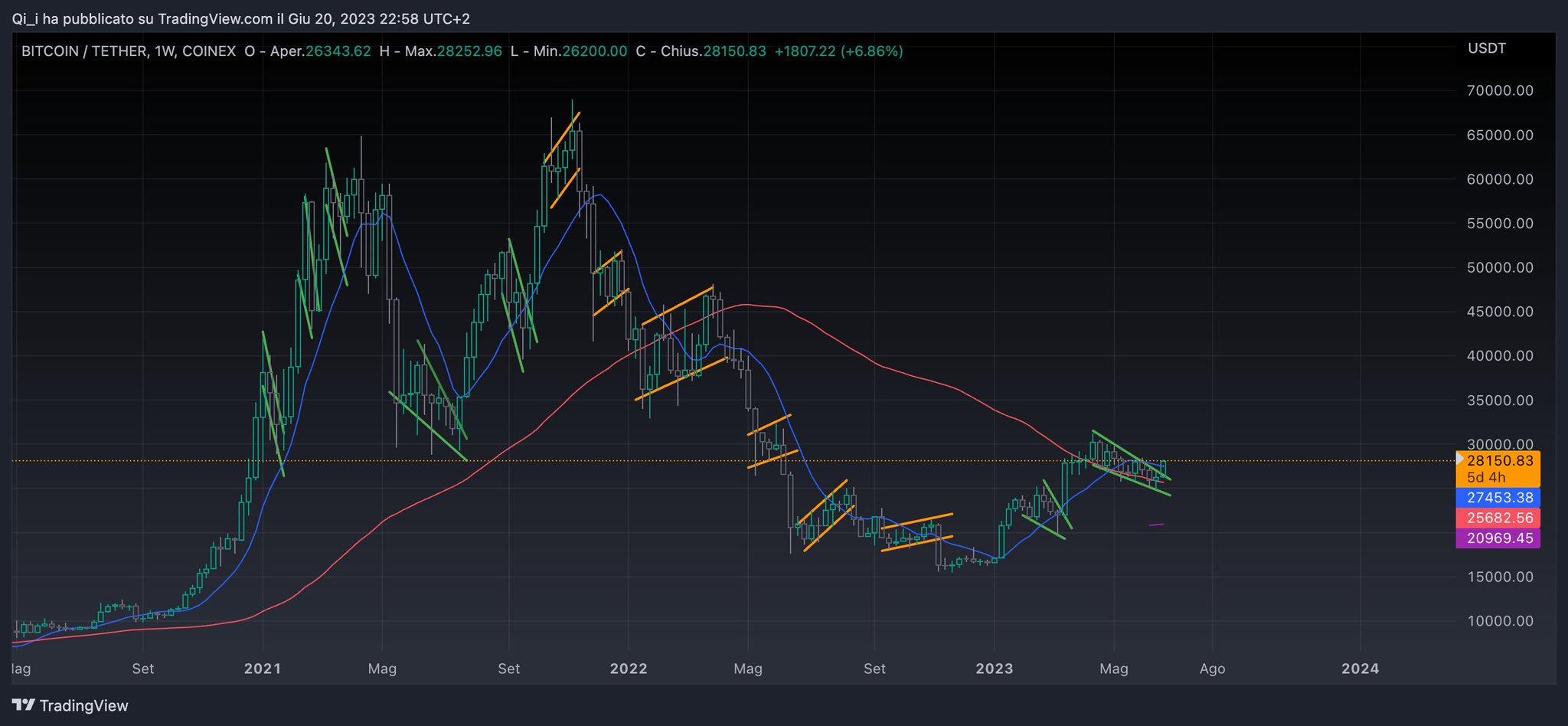Click the 60000.00 price axis label

(x=1500, y=179)
